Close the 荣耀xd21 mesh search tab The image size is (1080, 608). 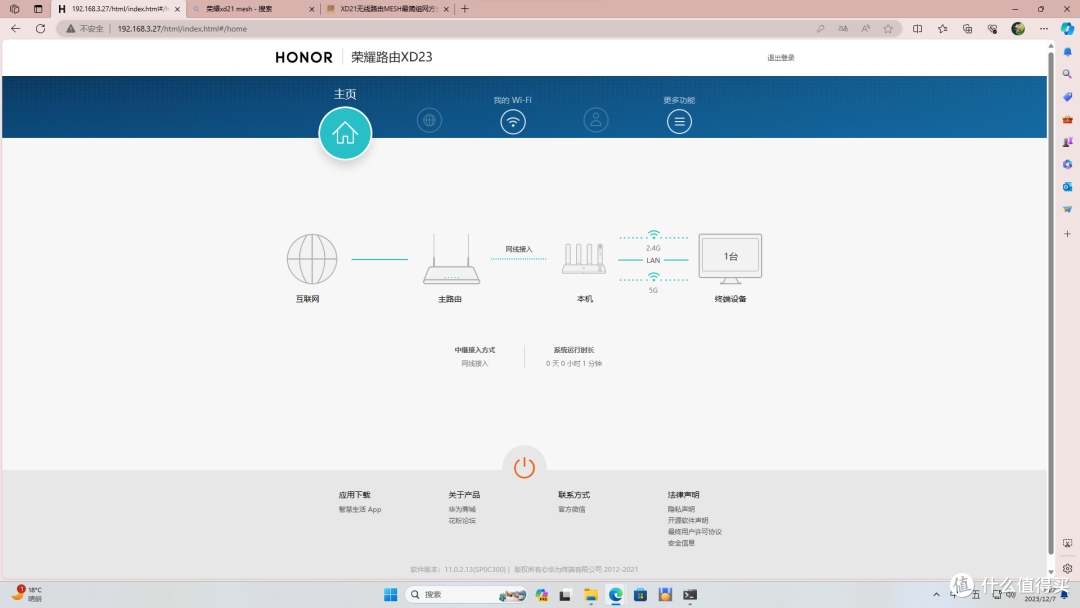pyautogui.click(x=311, y=9)
